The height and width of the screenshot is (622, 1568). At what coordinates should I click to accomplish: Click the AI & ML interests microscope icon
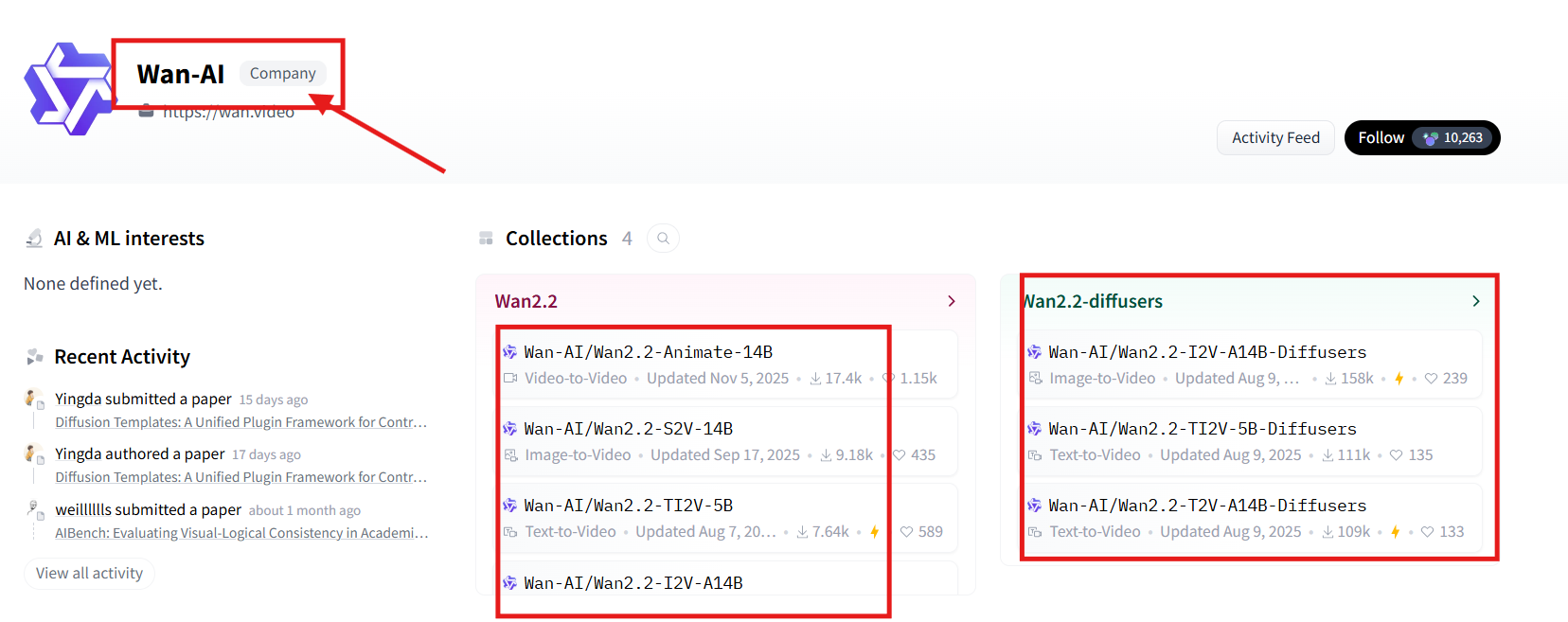coord(34,239)
